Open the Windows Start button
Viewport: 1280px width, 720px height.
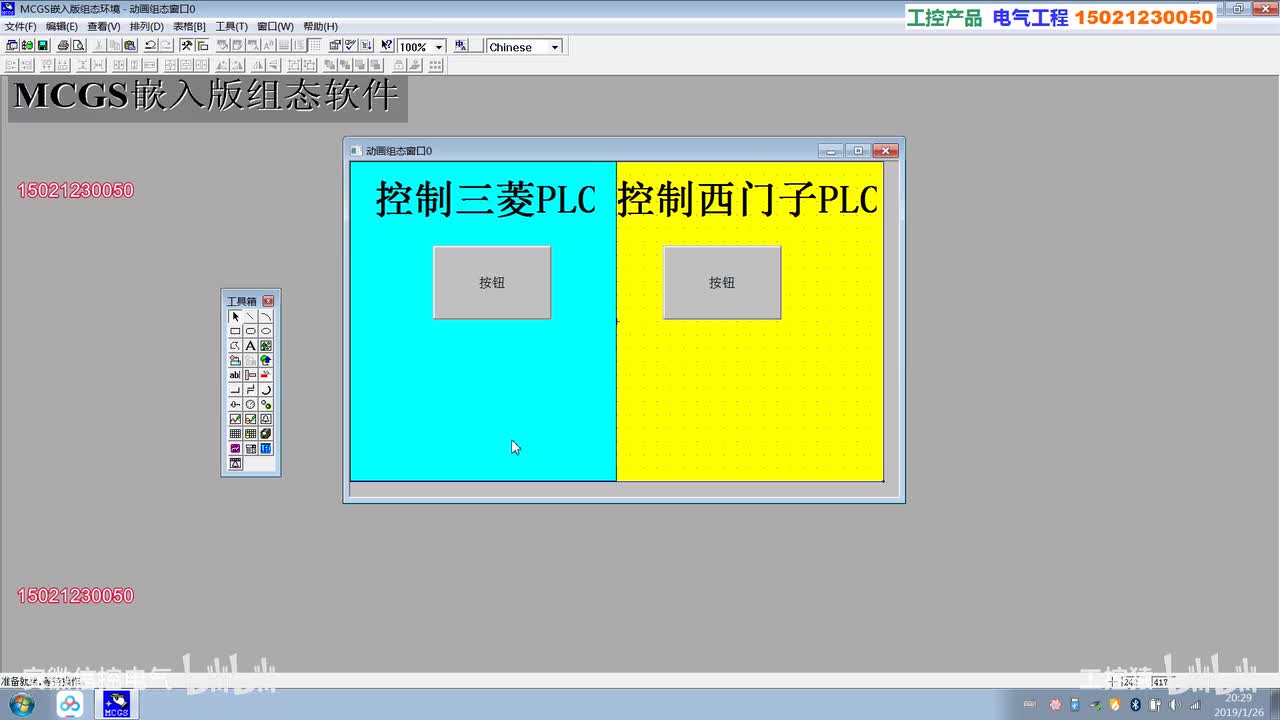(20, 704)
